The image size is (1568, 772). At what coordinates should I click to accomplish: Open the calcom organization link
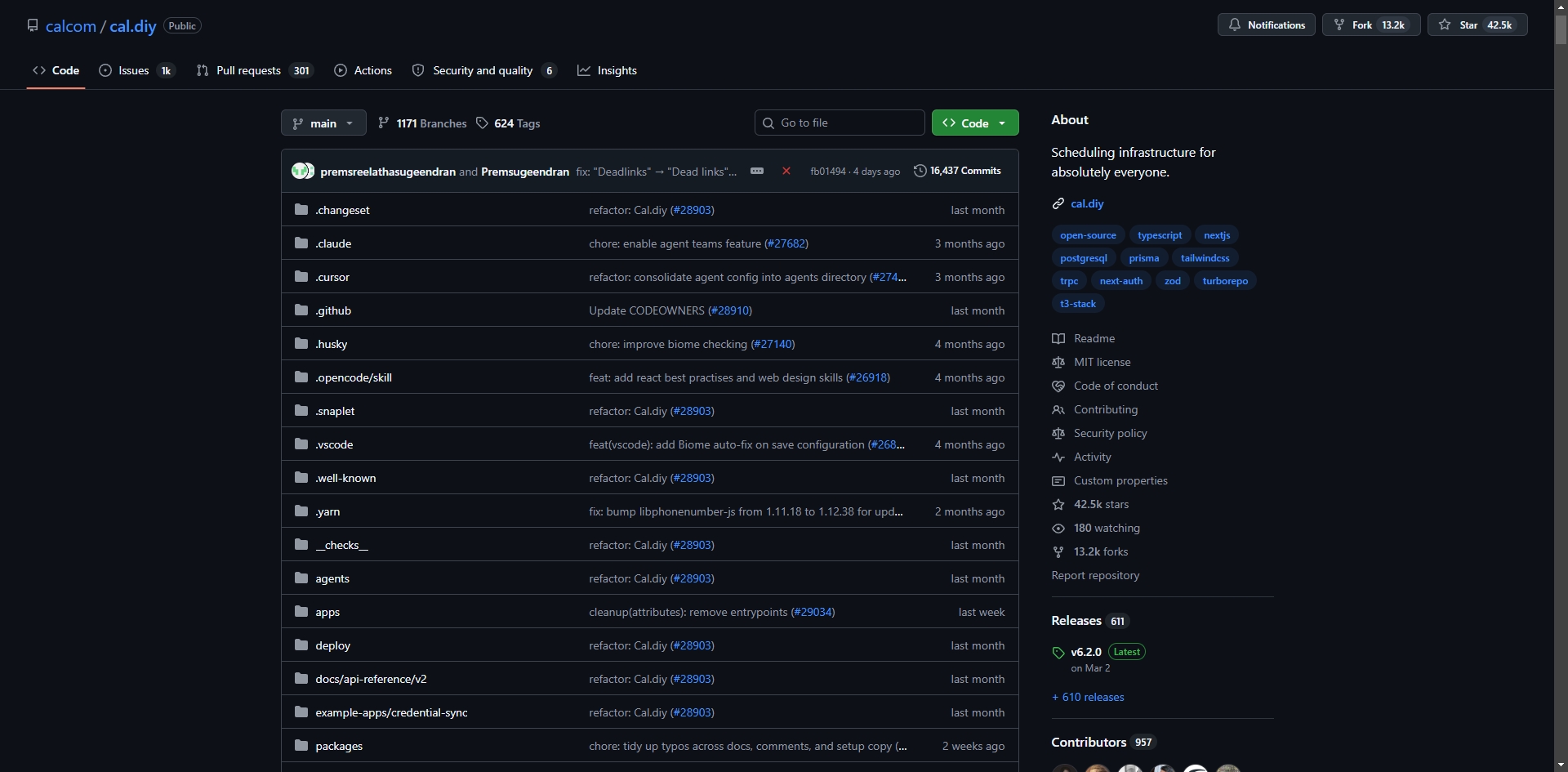[71, 25]
